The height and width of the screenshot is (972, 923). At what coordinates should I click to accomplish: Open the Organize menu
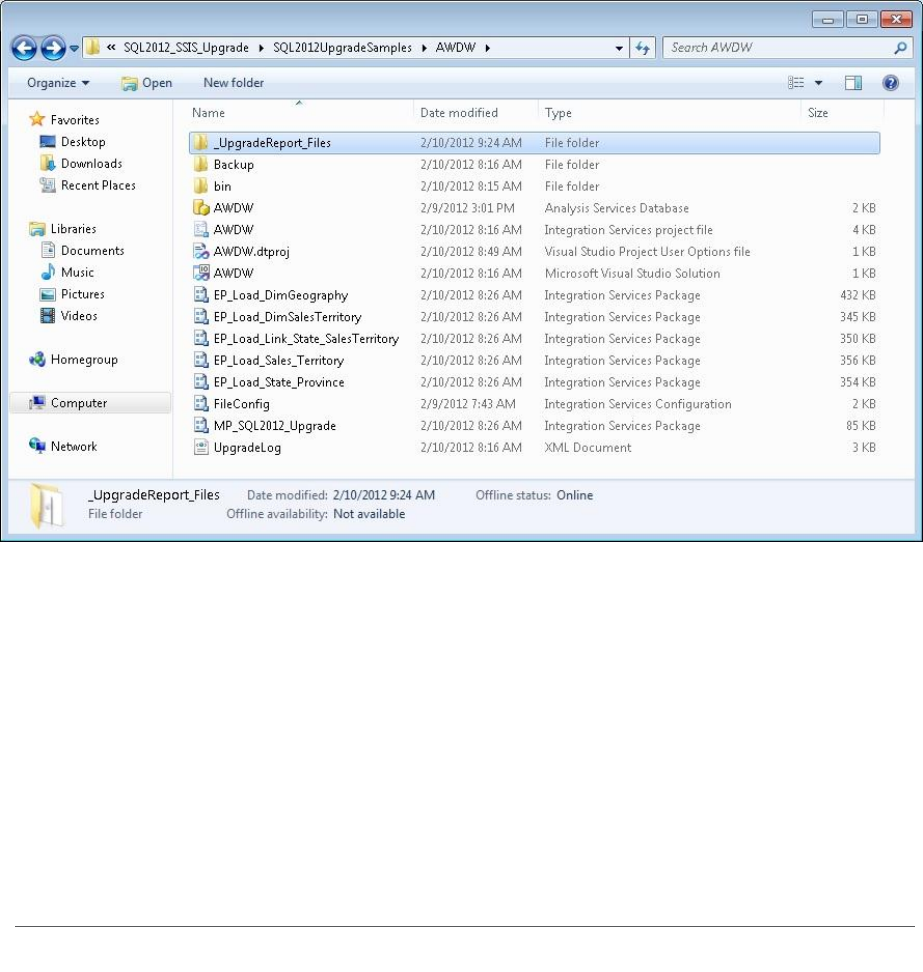[58, 83]
